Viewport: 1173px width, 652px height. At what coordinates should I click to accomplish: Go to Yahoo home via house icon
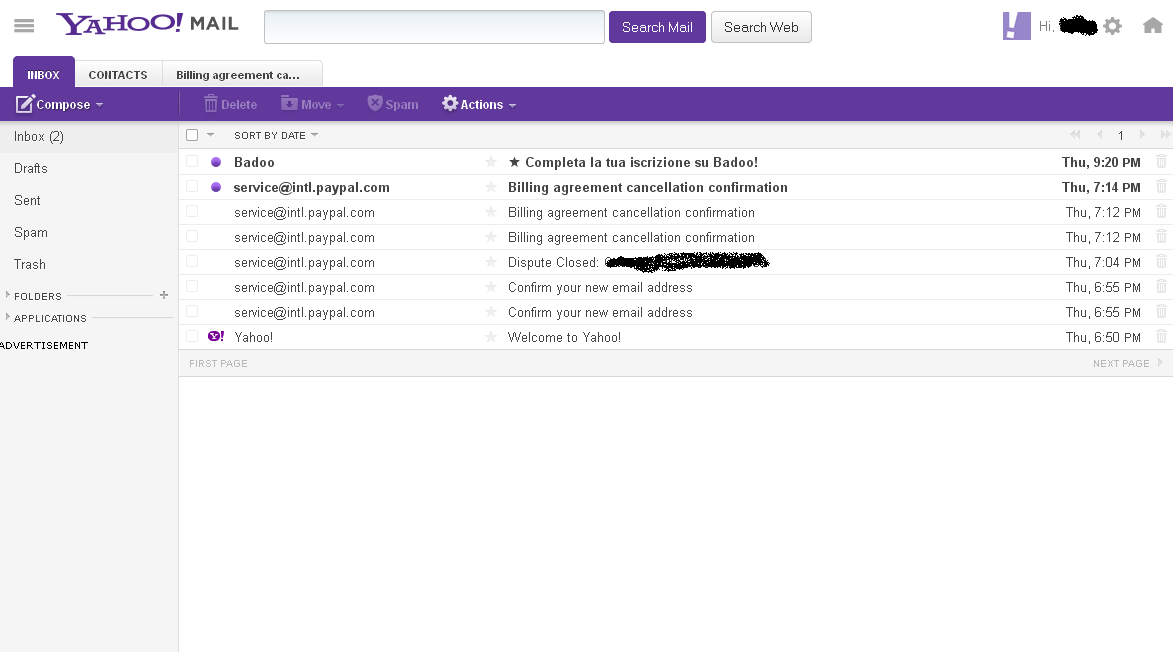1153,26
